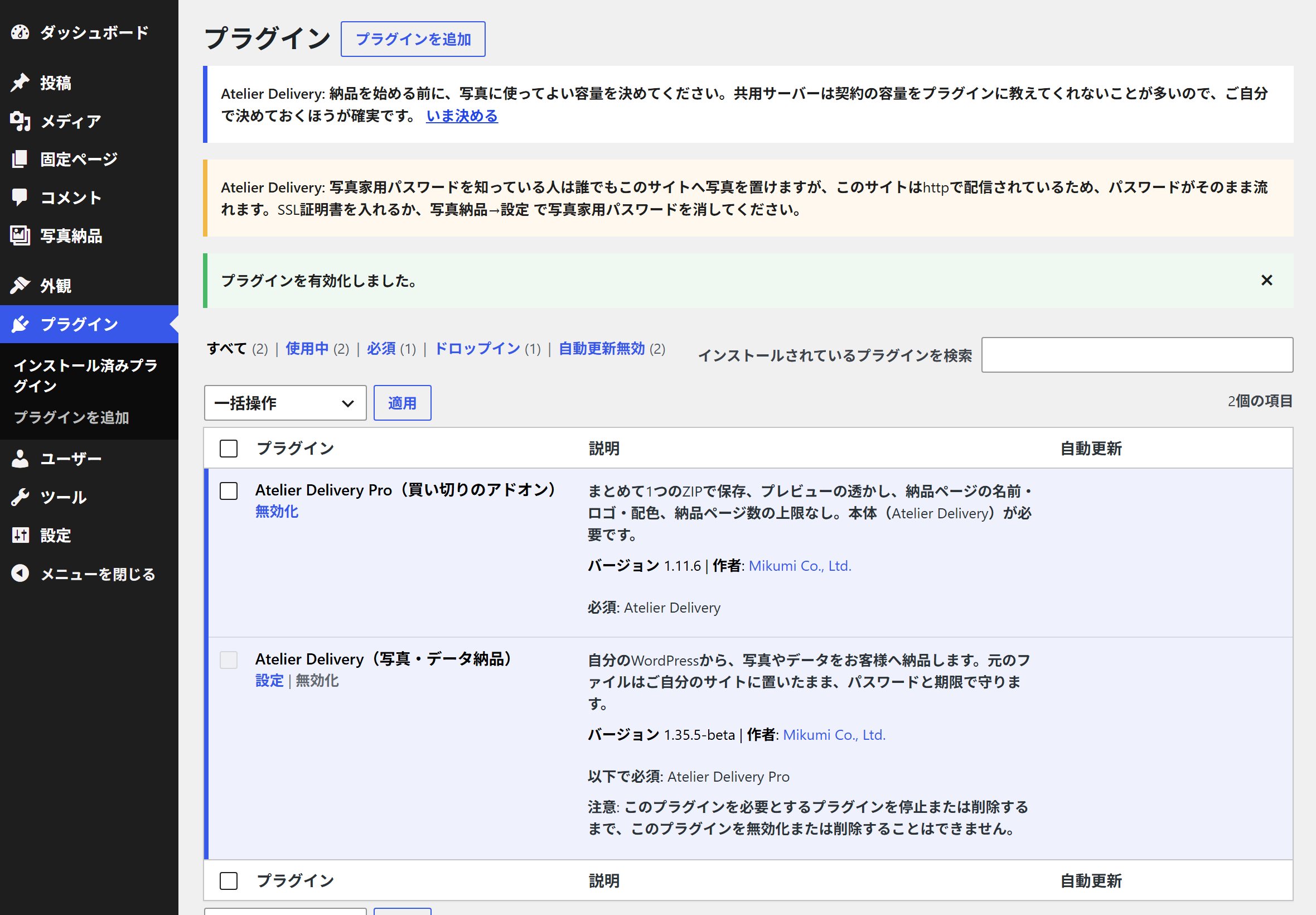Check the Atelier Delivery Pro row checkbox
Viewport: 1316px width, 915px height.
[229, 491]
